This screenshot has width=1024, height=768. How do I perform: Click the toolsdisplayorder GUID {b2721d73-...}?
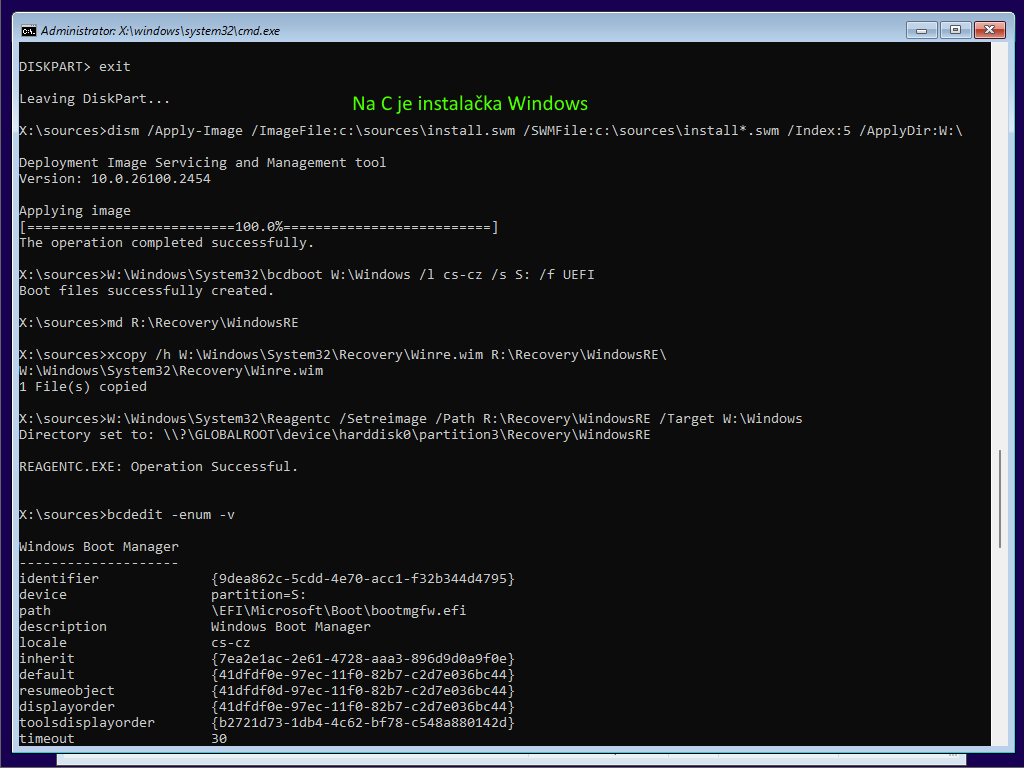[x=363, y=723]
